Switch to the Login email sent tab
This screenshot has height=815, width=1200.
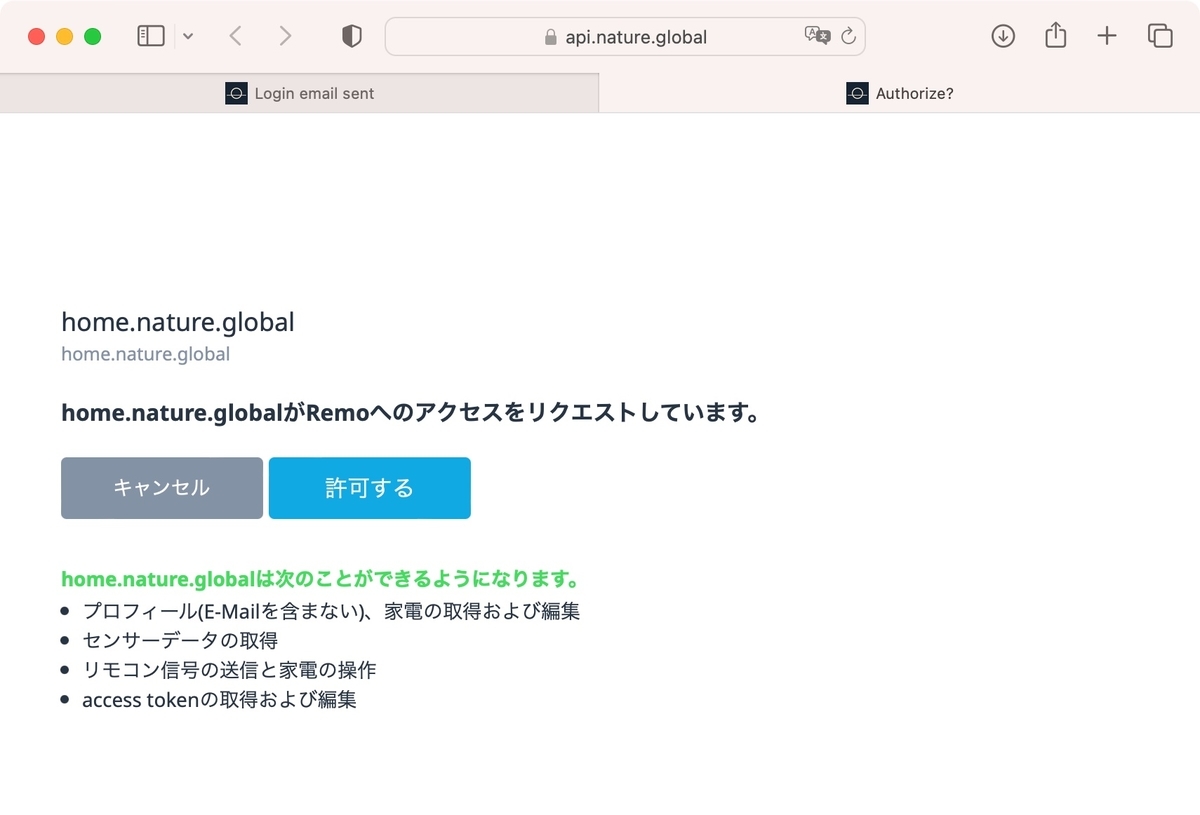[299, 93]
